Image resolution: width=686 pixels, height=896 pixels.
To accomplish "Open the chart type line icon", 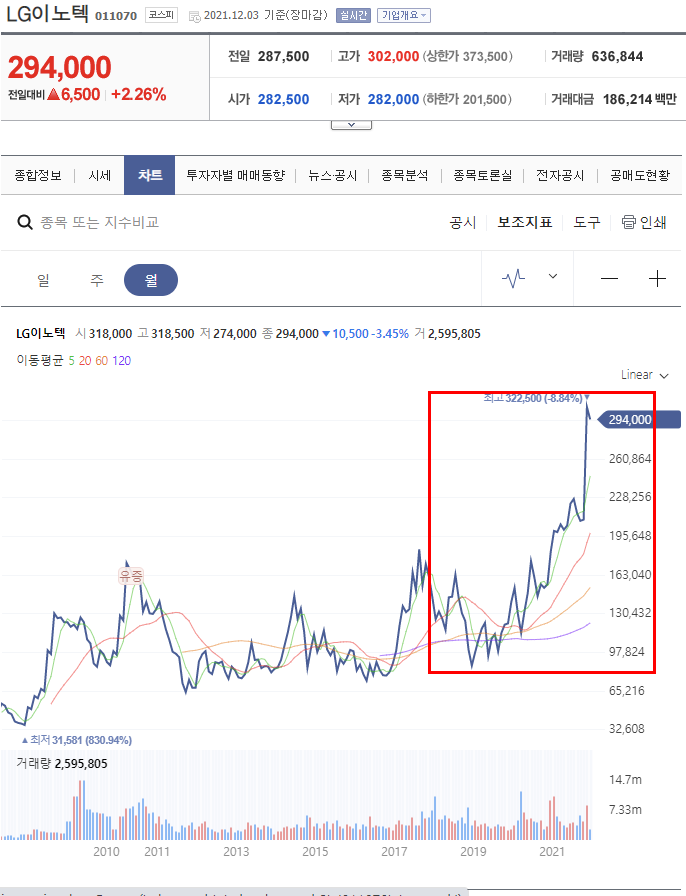I will click(x=513, y=278).
